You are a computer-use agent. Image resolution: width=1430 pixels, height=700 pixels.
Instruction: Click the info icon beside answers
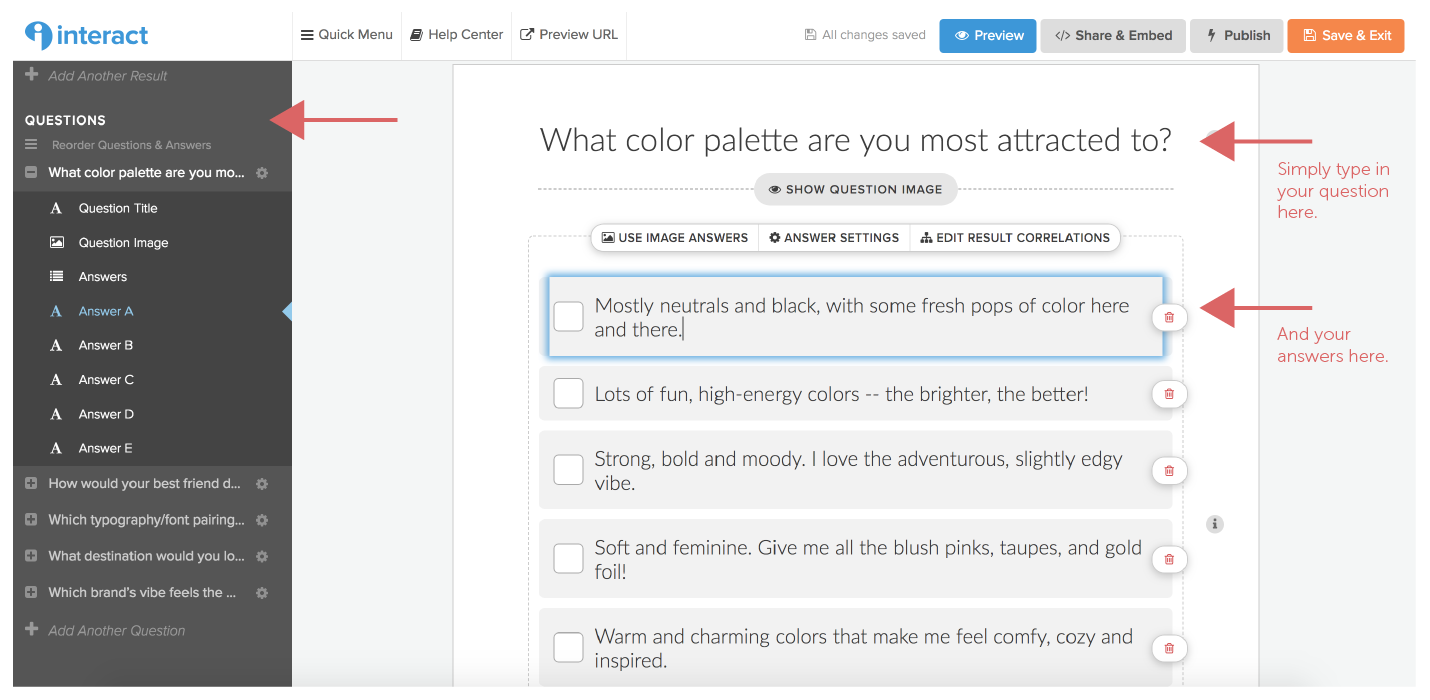click(1215, 523)
